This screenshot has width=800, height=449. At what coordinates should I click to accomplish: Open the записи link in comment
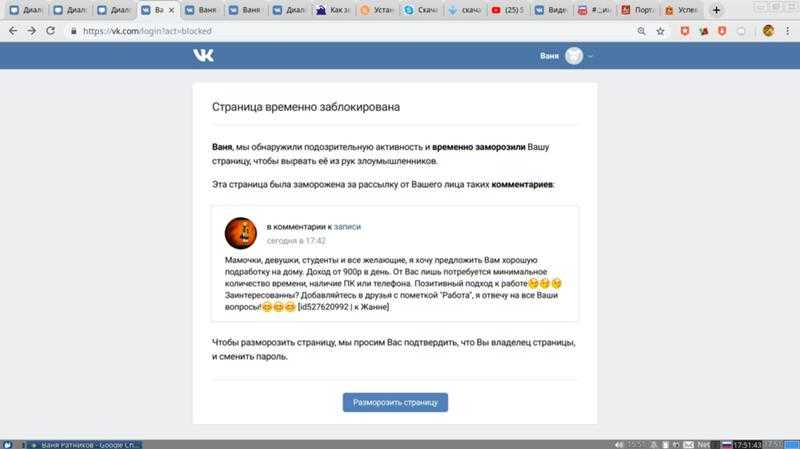pos(347,227)
